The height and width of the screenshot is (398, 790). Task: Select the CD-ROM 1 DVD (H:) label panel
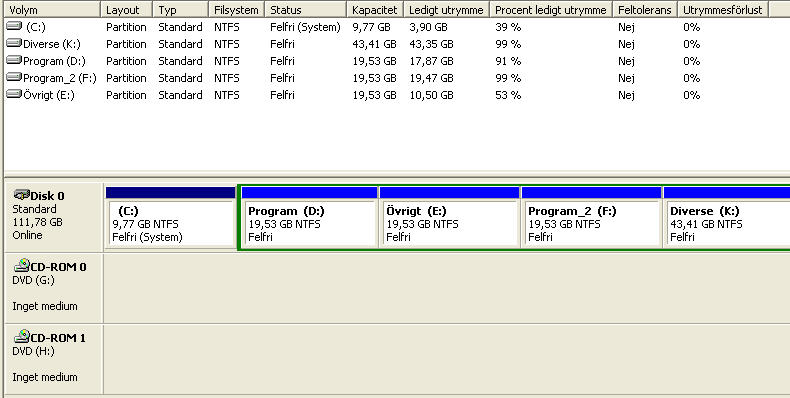[x=53, y=359]
